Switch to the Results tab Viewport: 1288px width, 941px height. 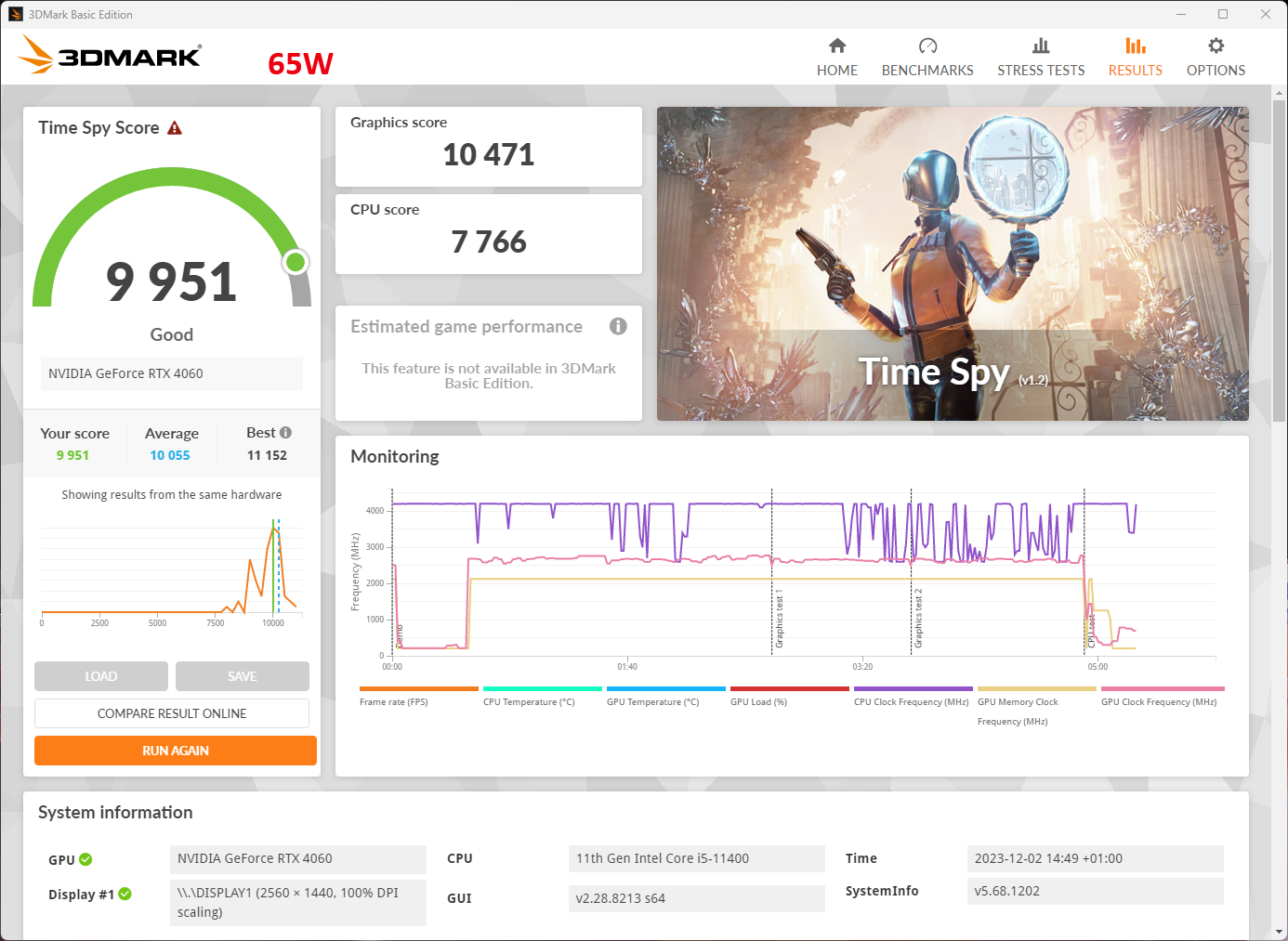click(1135, 57)
